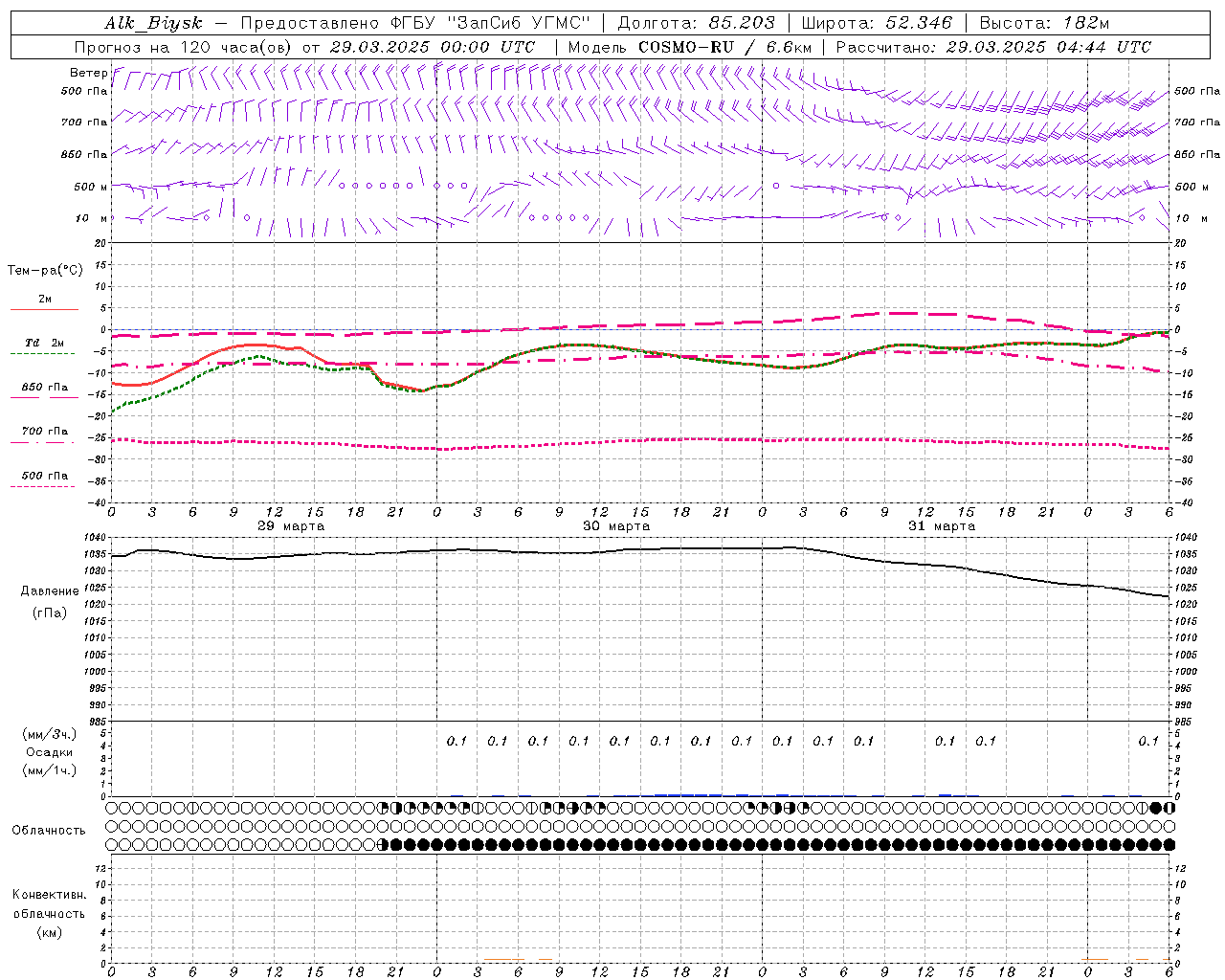Image resolution: width=1225 pixels, height=980 pixels.
Task: Click the "Осадки" precipitation panel label
Action: (50, 752)
